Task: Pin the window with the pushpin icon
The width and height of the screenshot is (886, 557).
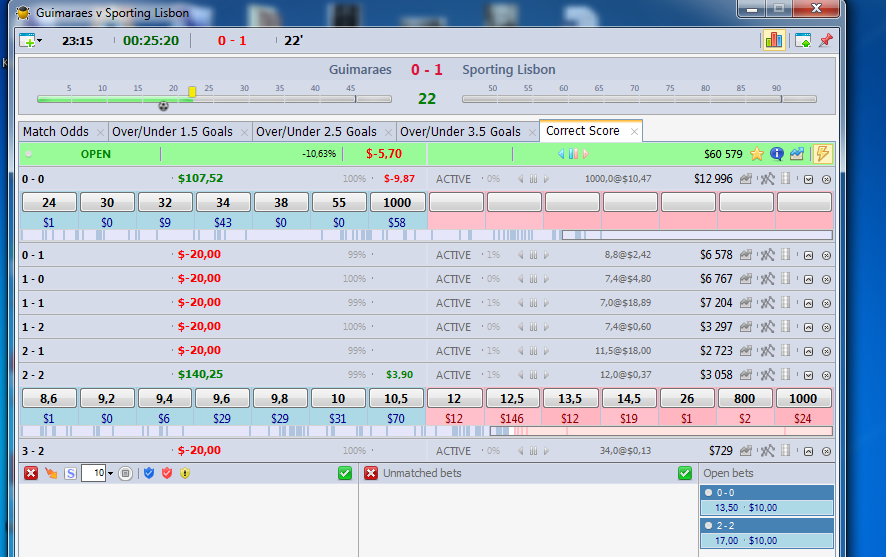Action: pos(826,40)
